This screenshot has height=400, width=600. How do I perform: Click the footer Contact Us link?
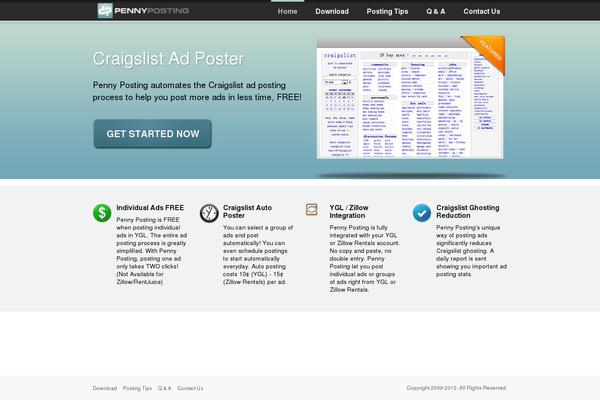(190, 388)
